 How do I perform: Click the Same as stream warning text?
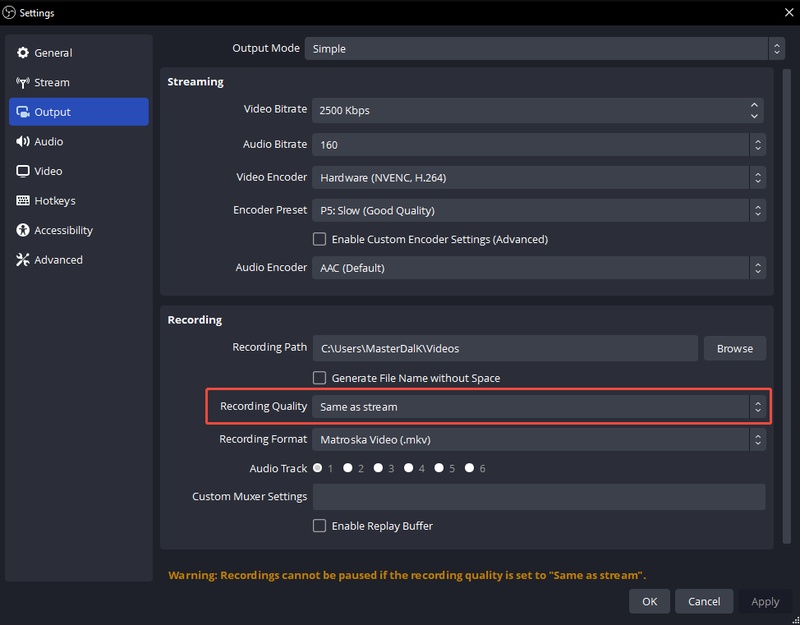coord(407,576)
